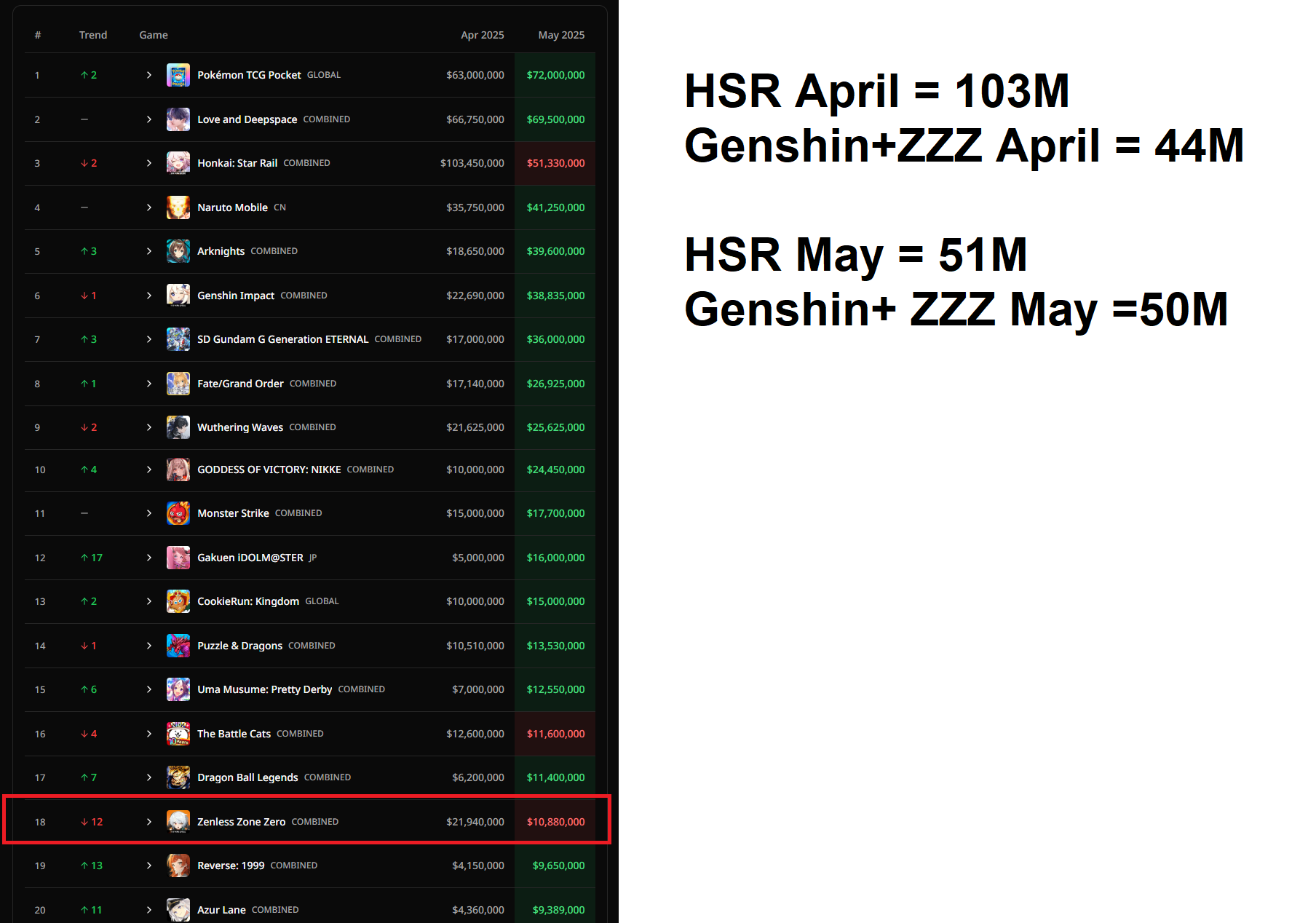Click the Azur Lane game icon
This screenshot has height=923, width=1316.
coord(178,910)
